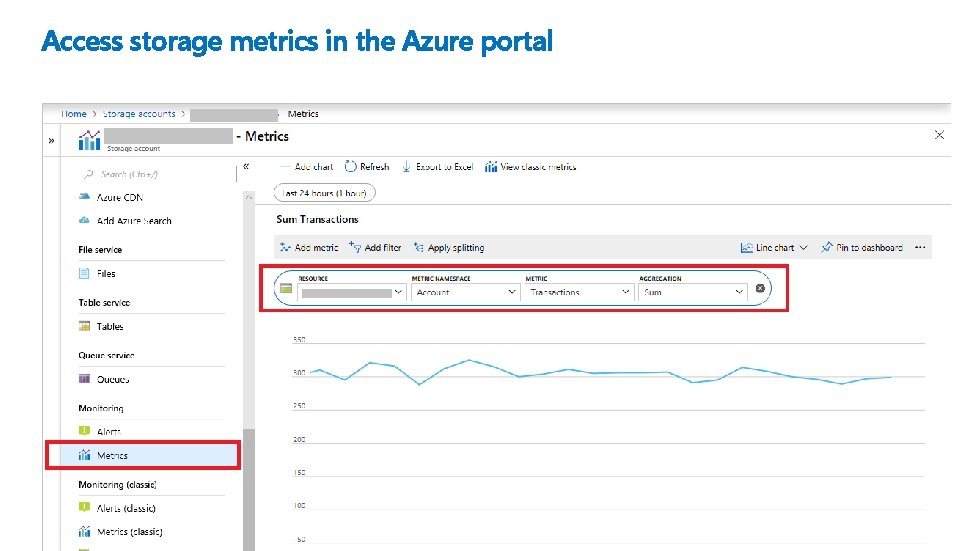Expand the portal side menu chevron
Screen dimensions: 979x551
[51, 141]
